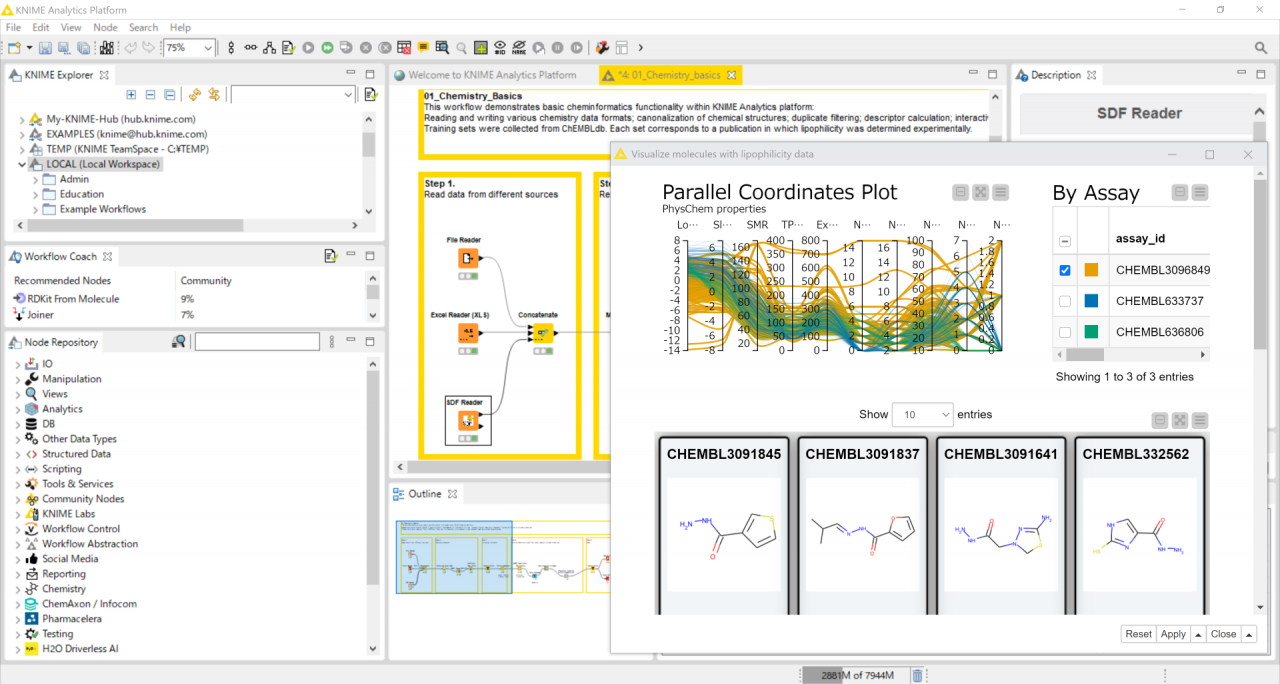Click the Configure node checklist toolbar icon

click(288, 47)
